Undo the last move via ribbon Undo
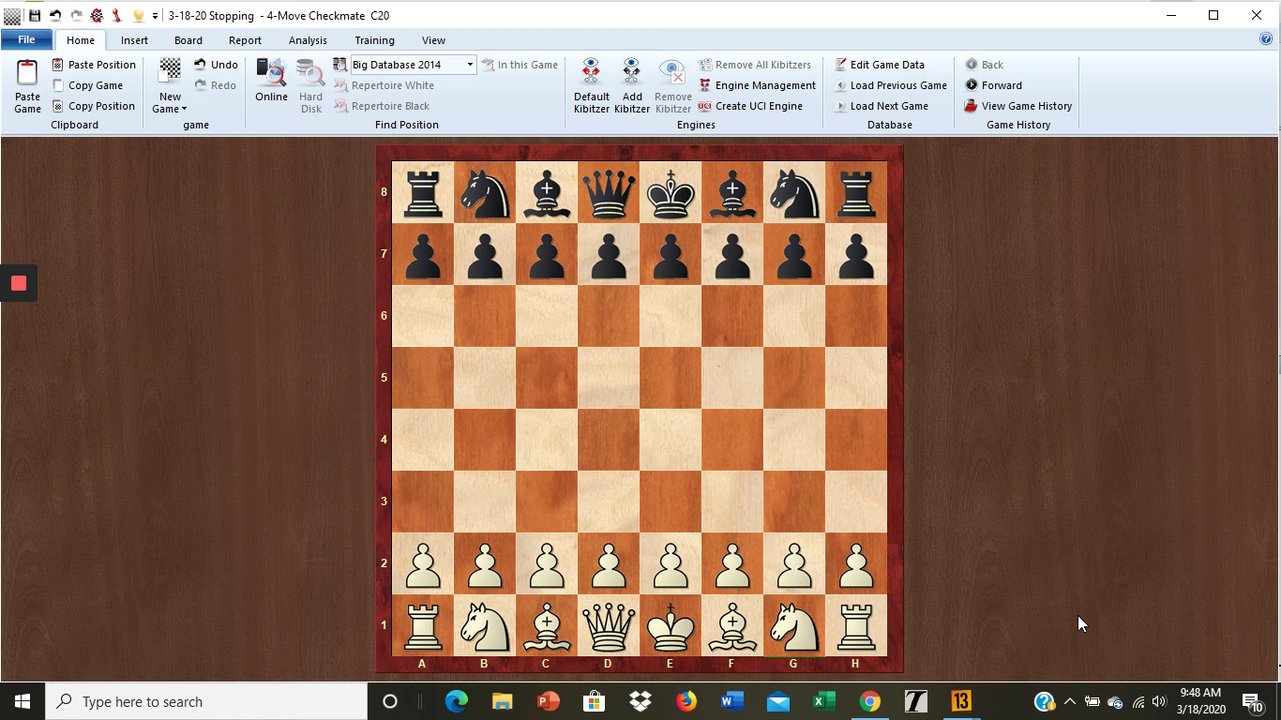Image resolution: width=1281 pixels, height=720 pixels. [216, 65]
